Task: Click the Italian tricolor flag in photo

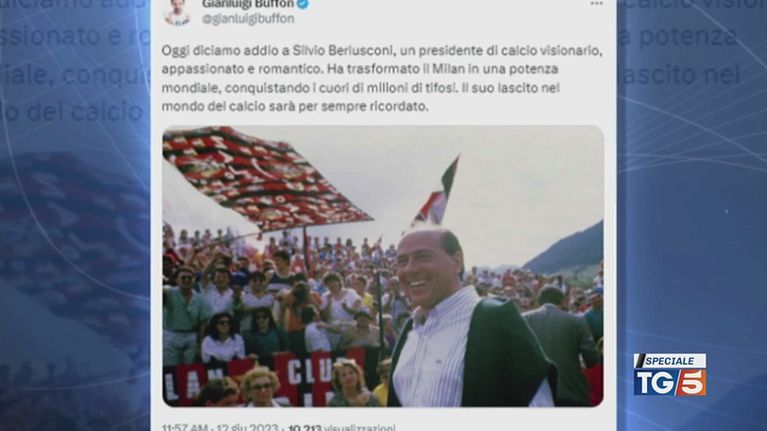Action: click(x=436, y=193)
